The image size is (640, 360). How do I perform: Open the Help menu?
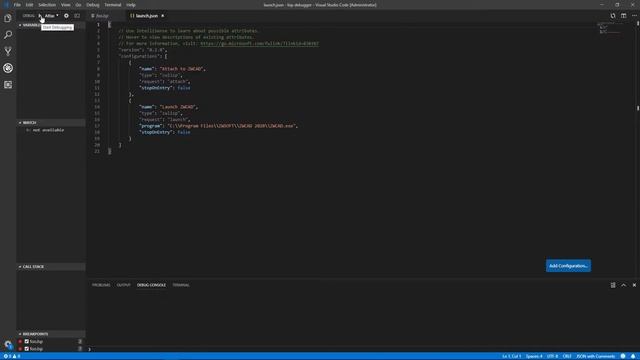click(x=131, y=5)
